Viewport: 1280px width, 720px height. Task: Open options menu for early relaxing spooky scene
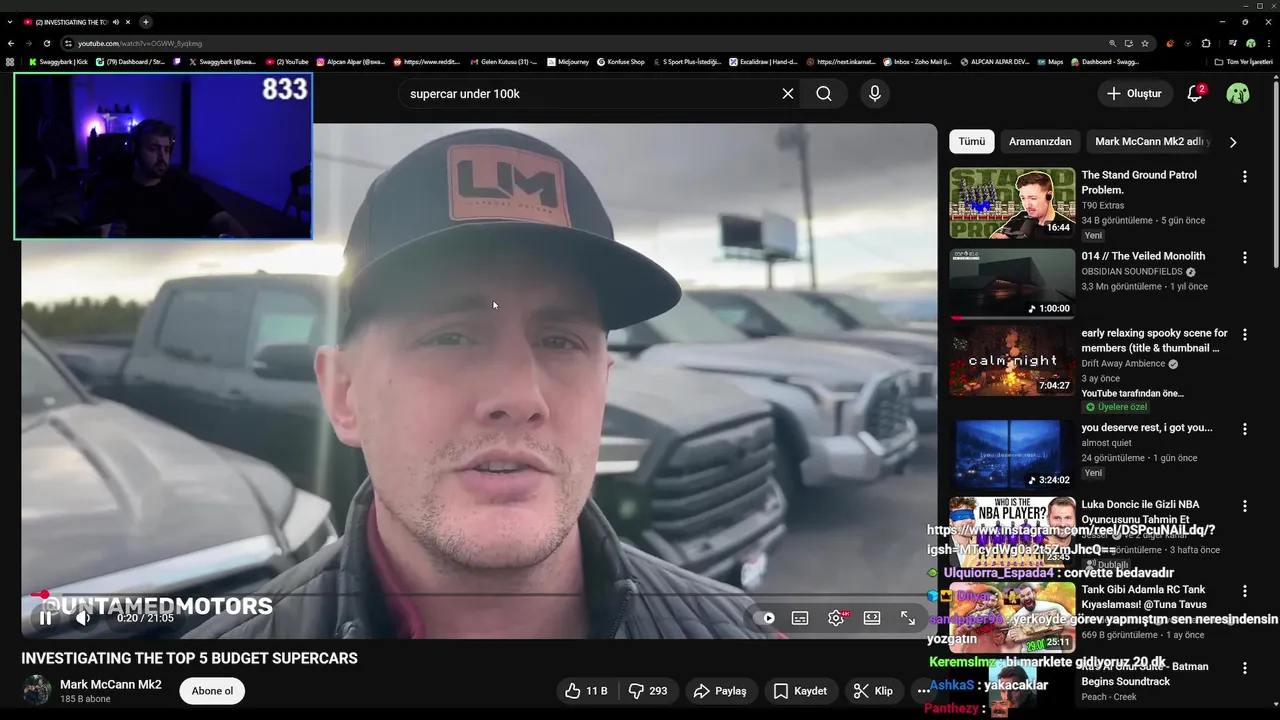[1245, 334]
